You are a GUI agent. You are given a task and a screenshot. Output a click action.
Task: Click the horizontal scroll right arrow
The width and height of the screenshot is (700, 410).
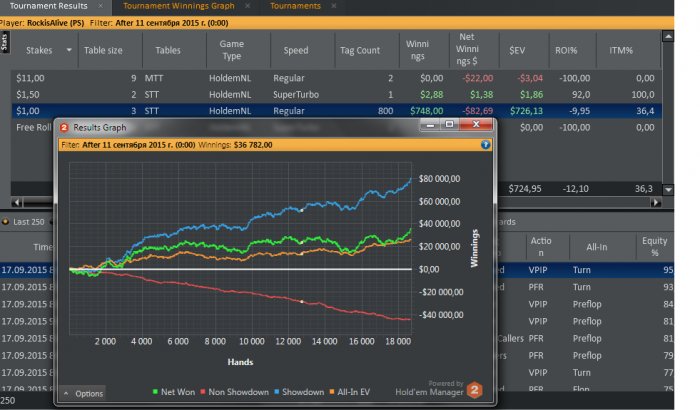pyautogui.click(x=655, y=202)
